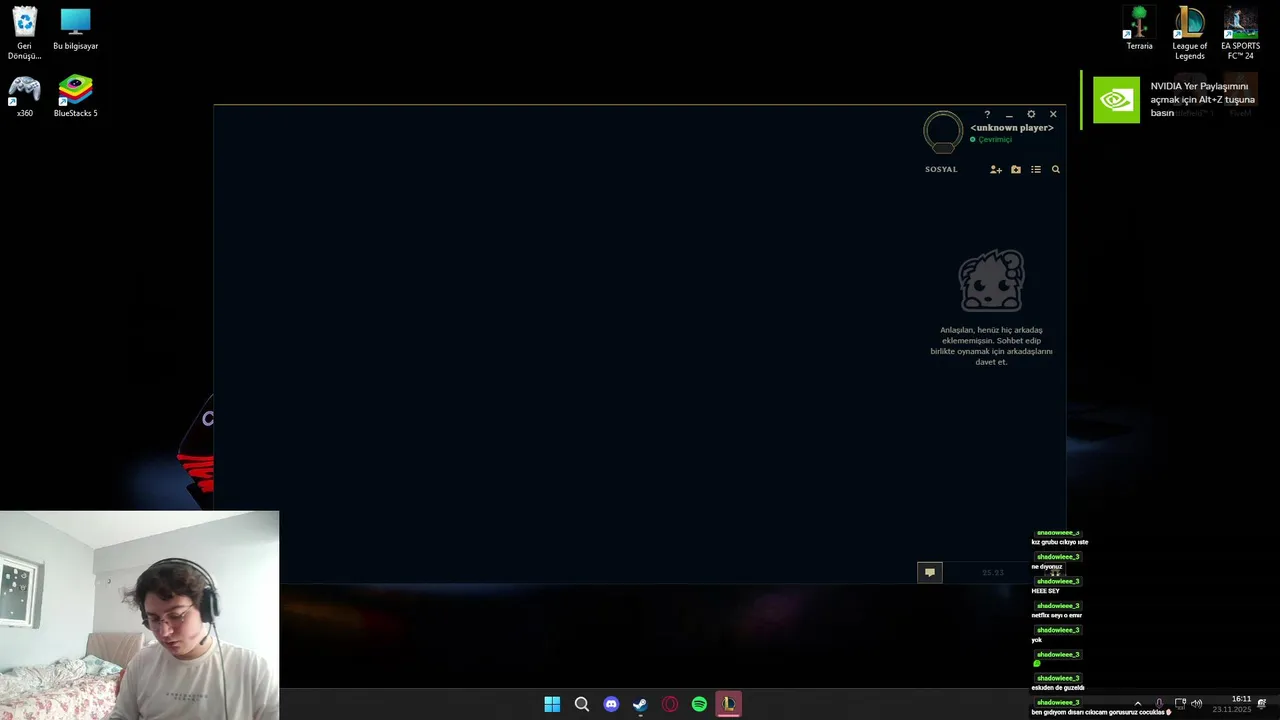Click the summoner profile icon ring
The image size is (1280, 720).
(943, 132)
